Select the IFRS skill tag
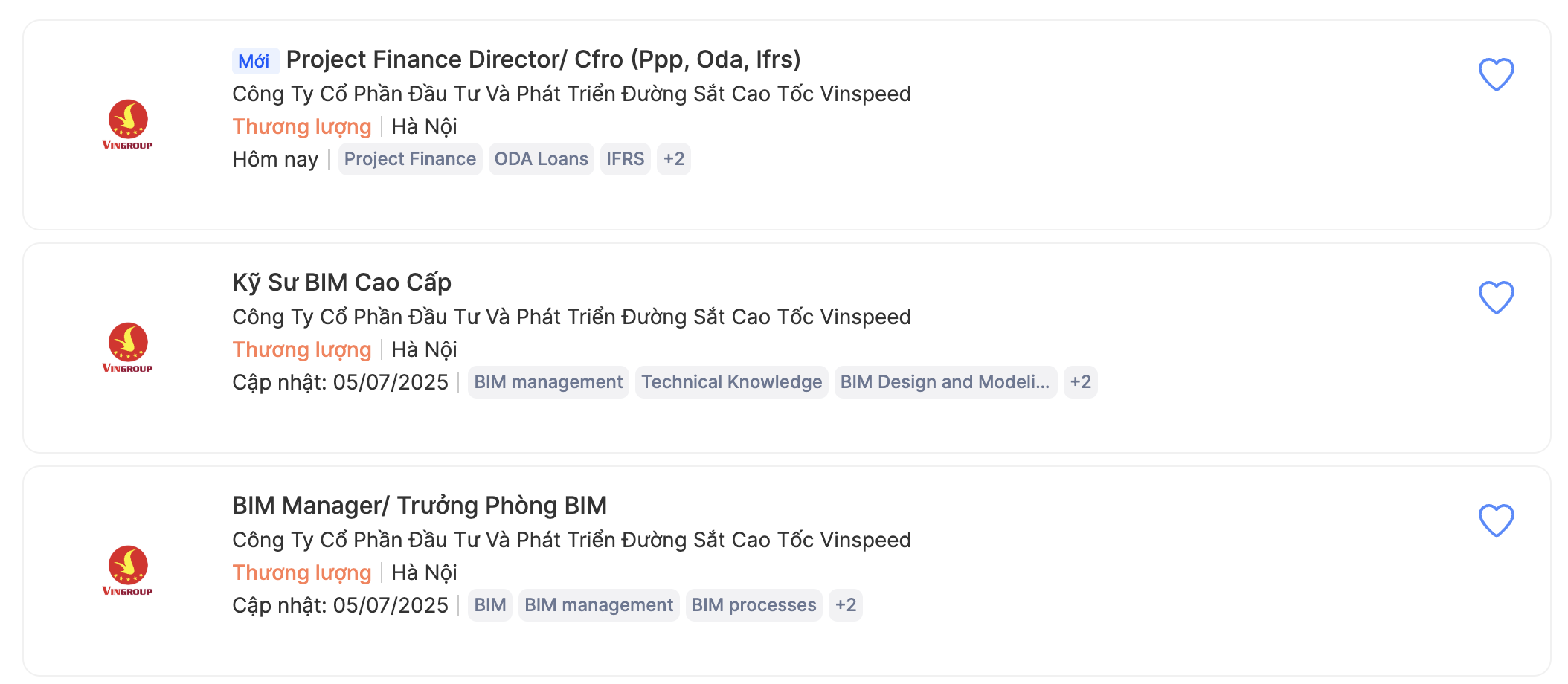1568x684 pixels. pyautogui.click(x=625, y=159)
